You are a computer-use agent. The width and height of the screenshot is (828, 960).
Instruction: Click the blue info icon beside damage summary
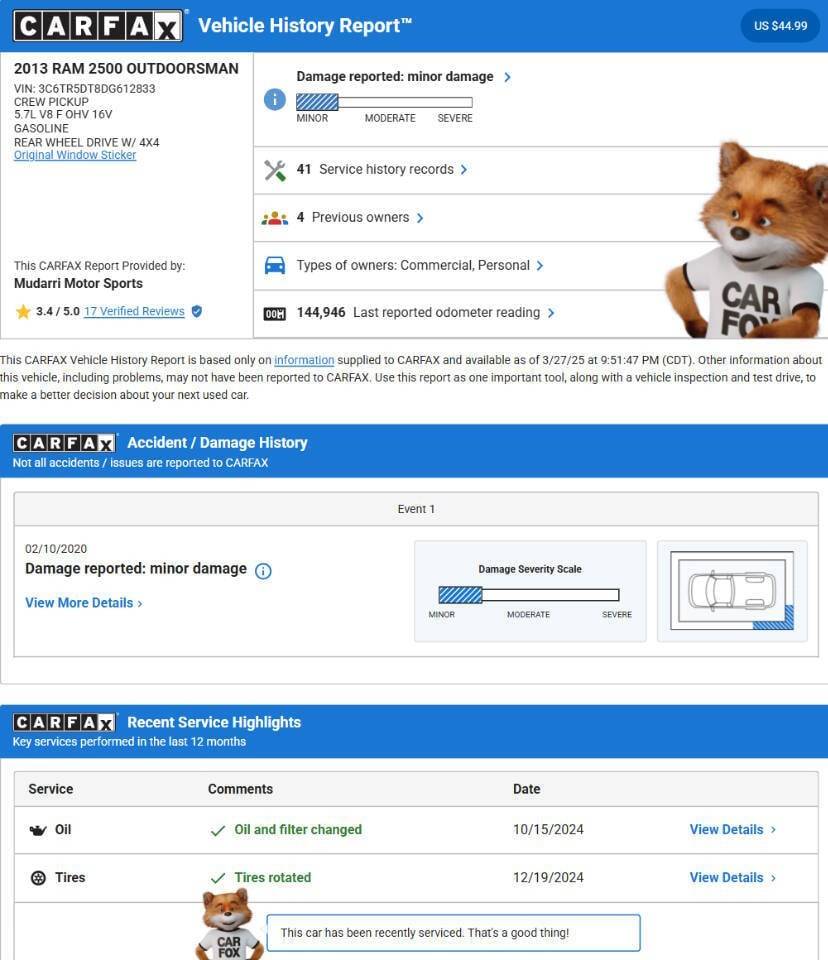coord(274,99)
